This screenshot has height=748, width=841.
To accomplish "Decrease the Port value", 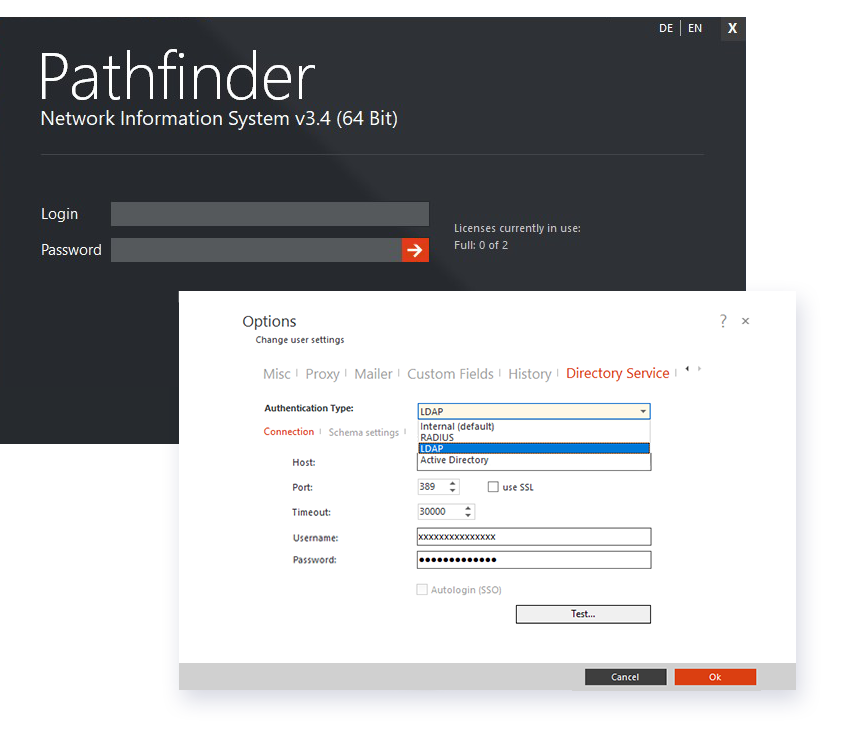I will (x=453, y=490).
